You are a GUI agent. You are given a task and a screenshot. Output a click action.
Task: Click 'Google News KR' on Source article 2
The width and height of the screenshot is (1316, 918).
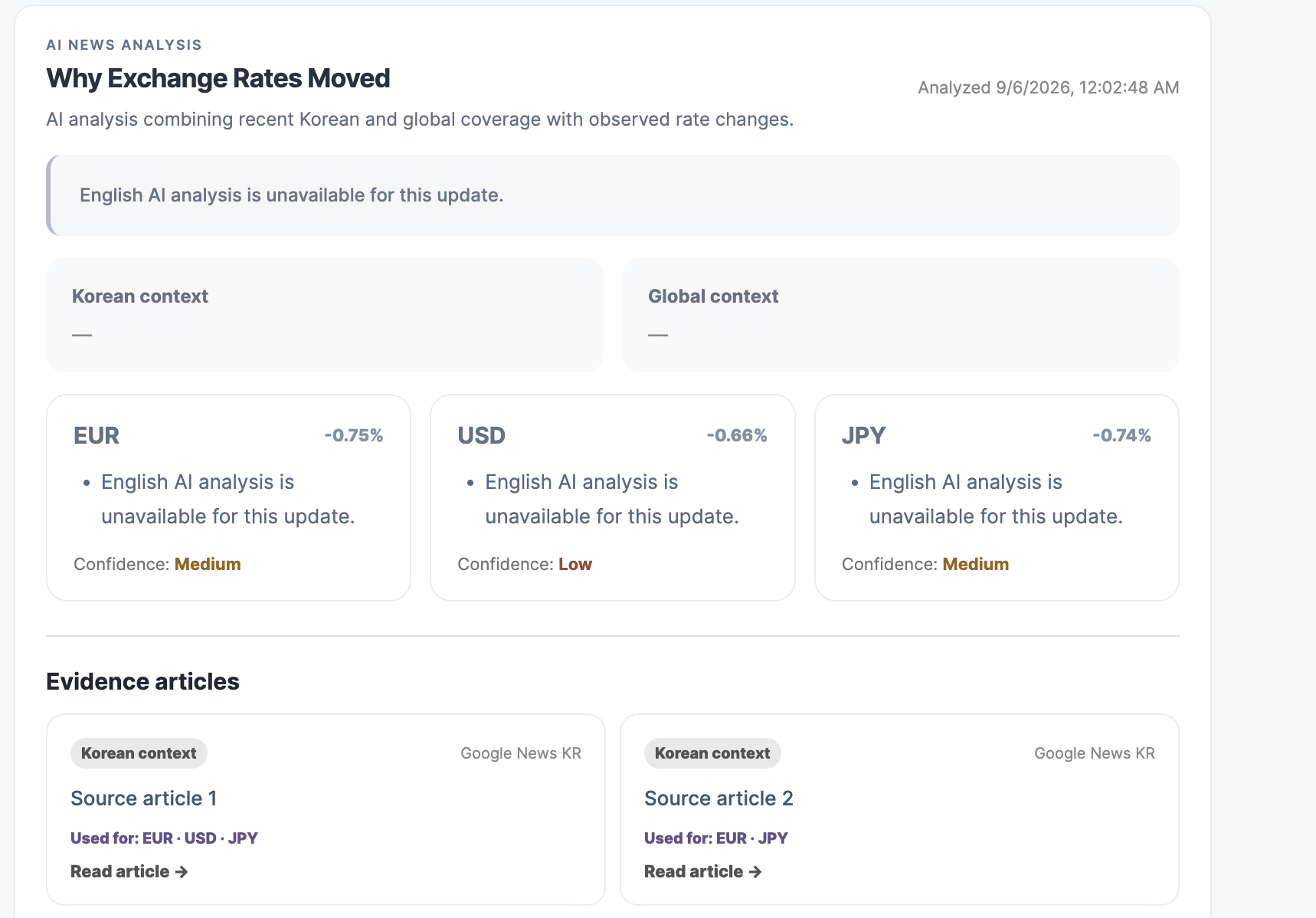point(1095,753)
